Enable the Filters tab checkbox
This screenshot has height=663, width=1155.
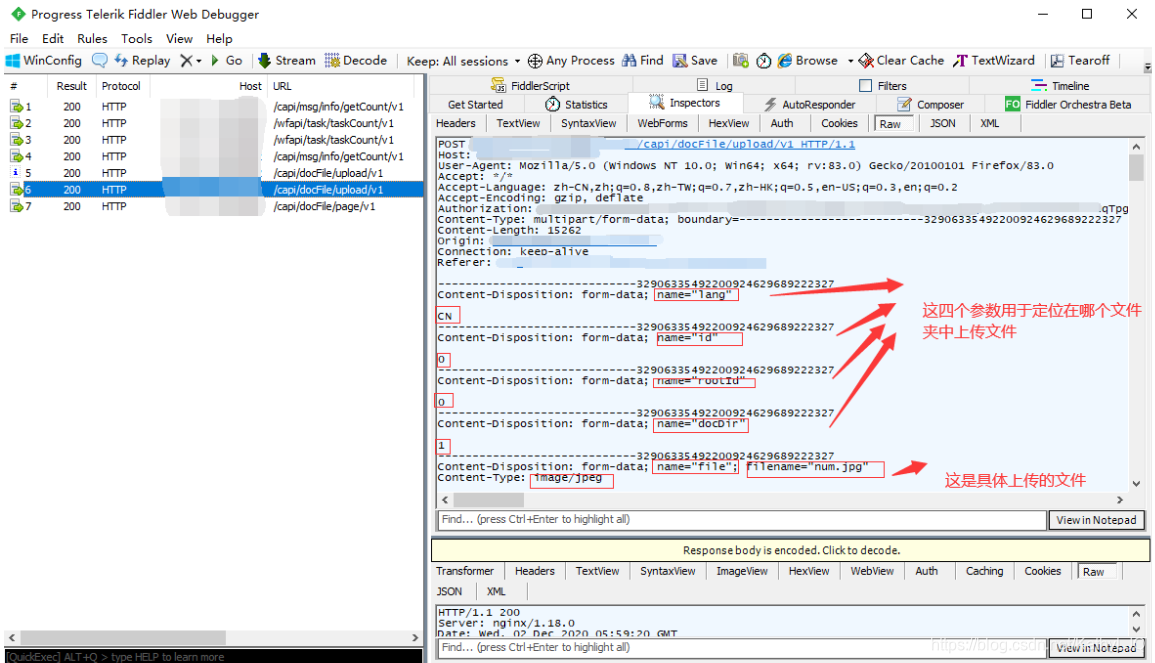click(866, 85)
